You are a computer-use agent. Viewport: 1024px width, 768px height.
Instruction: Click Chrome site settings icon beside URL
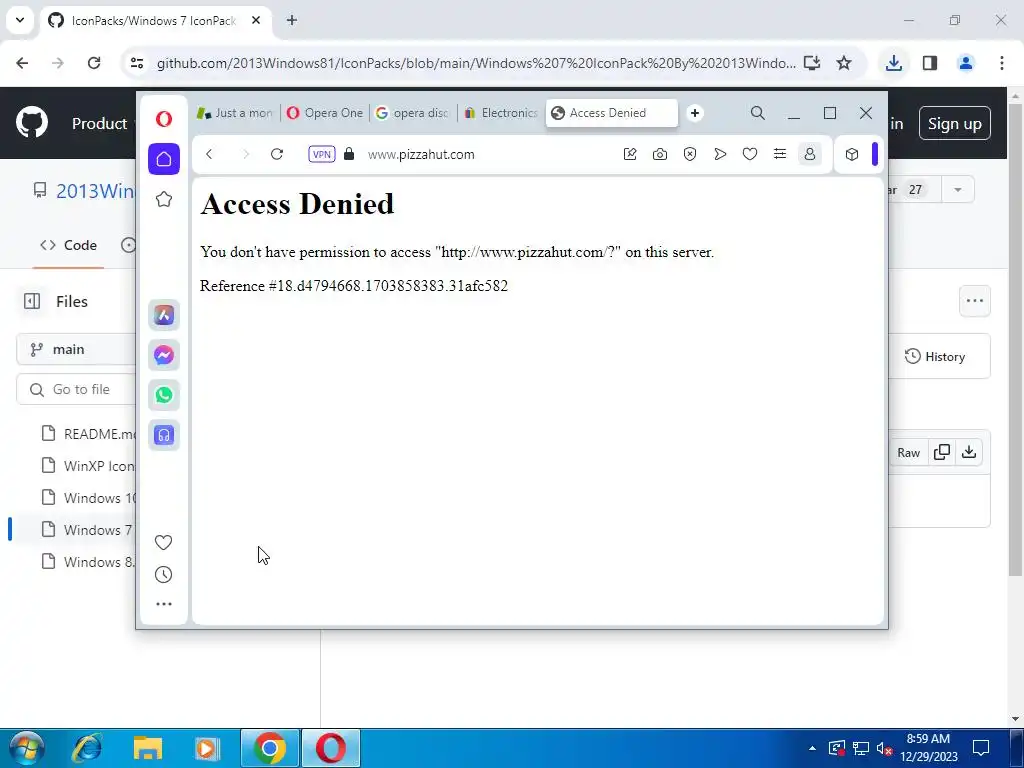pyautogui.click(x=136, y=63)
